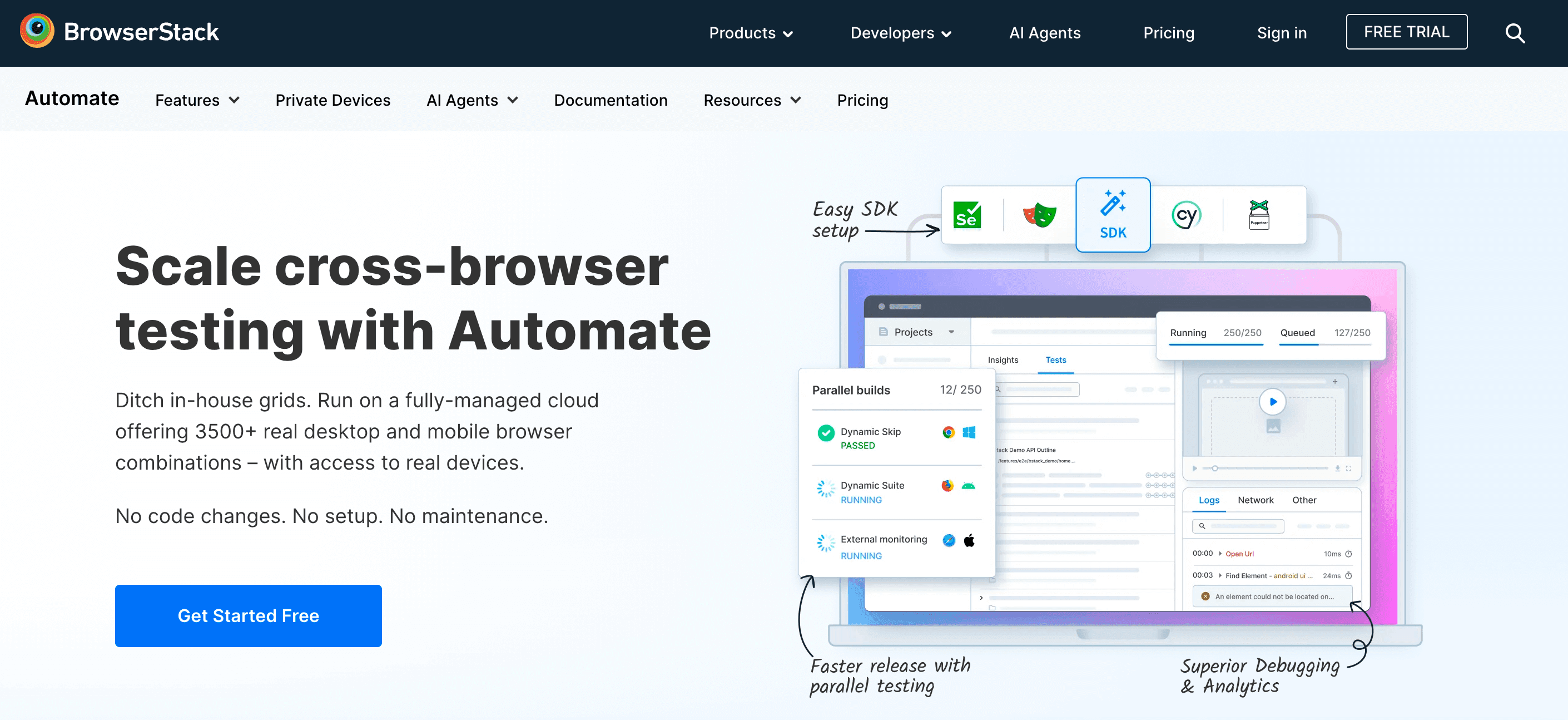Viewport: 1568px width, 720px height.
Task: Click the External monitoring running spinner
Action: pyautogui.click(x=826, y=543)
